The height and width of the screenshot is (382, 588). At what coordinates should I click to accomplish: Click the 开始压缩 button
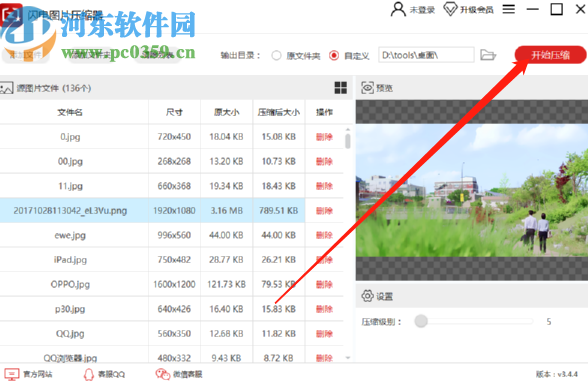(550, 55)
